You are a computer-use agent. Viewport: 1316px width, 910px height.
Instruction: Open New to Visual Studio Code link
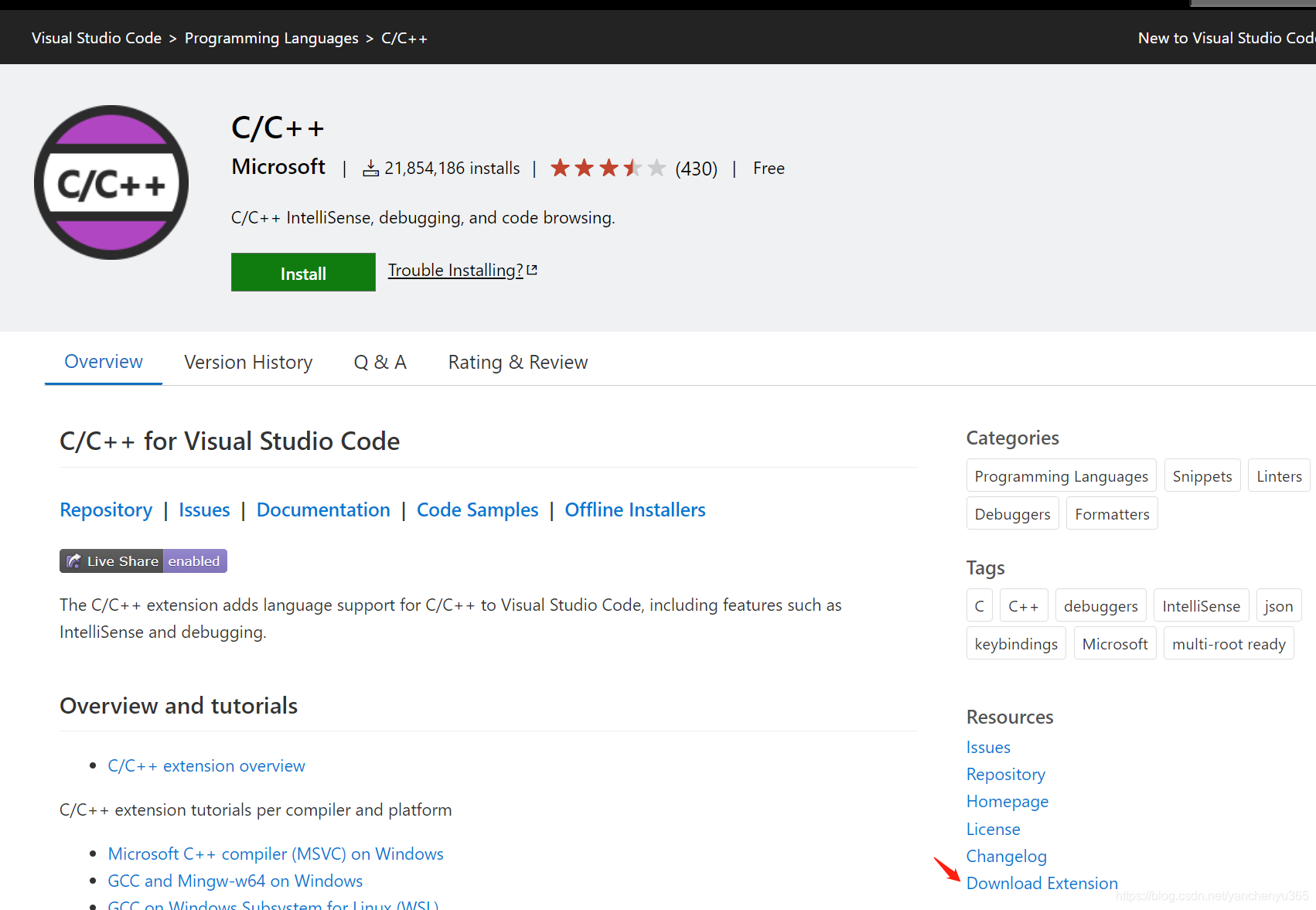coord(1226,38)
